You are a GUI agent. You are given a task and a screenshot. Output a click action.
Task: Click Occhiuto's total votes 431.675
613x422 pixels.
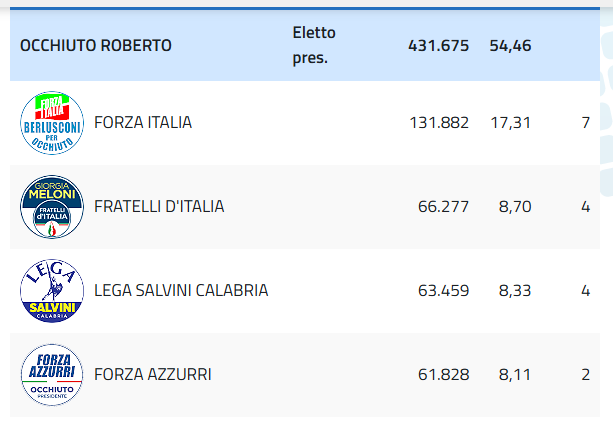pyautogui.click(x=438, y=46)
